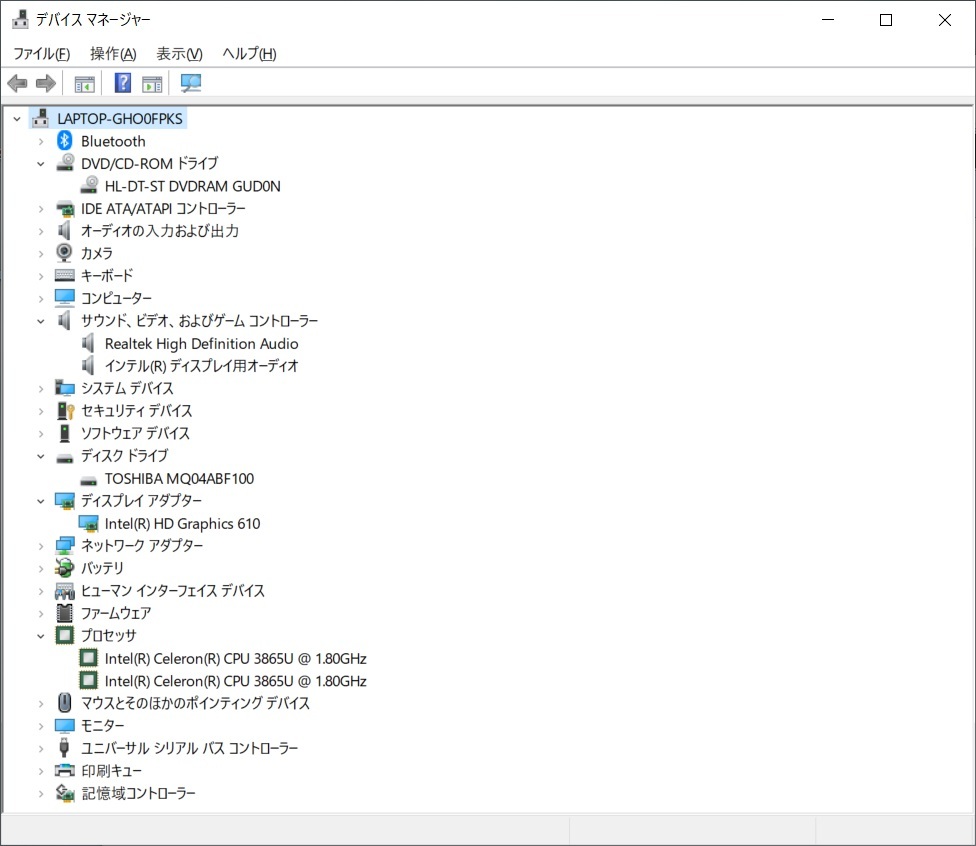Viewport: 976px width, 846px height.
Task: Collapse the ディスプレイ アダプター node
Action: tap(40, 501)
